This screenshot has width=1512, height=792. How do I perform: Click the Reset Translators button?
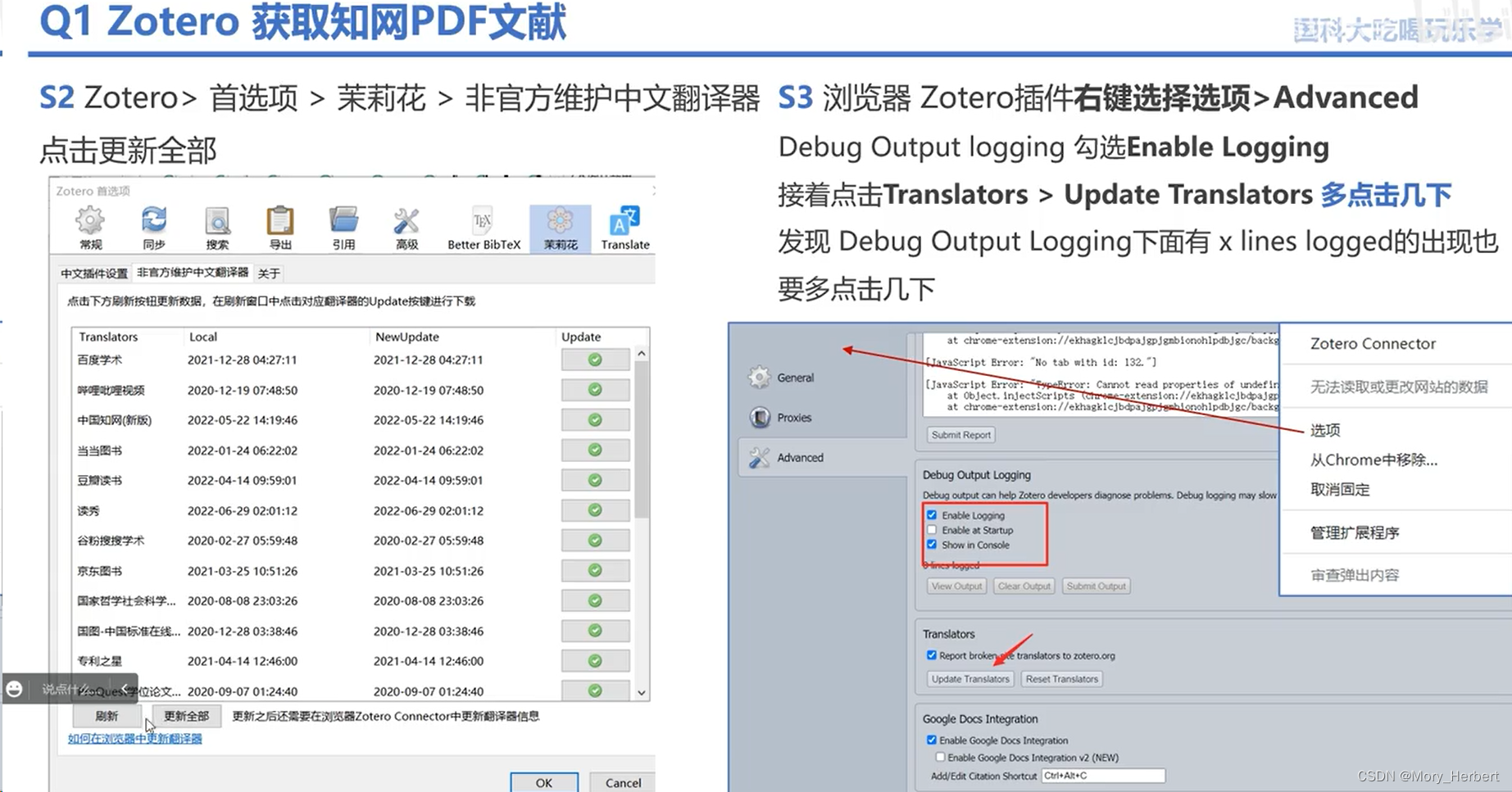click(1061, 679)
